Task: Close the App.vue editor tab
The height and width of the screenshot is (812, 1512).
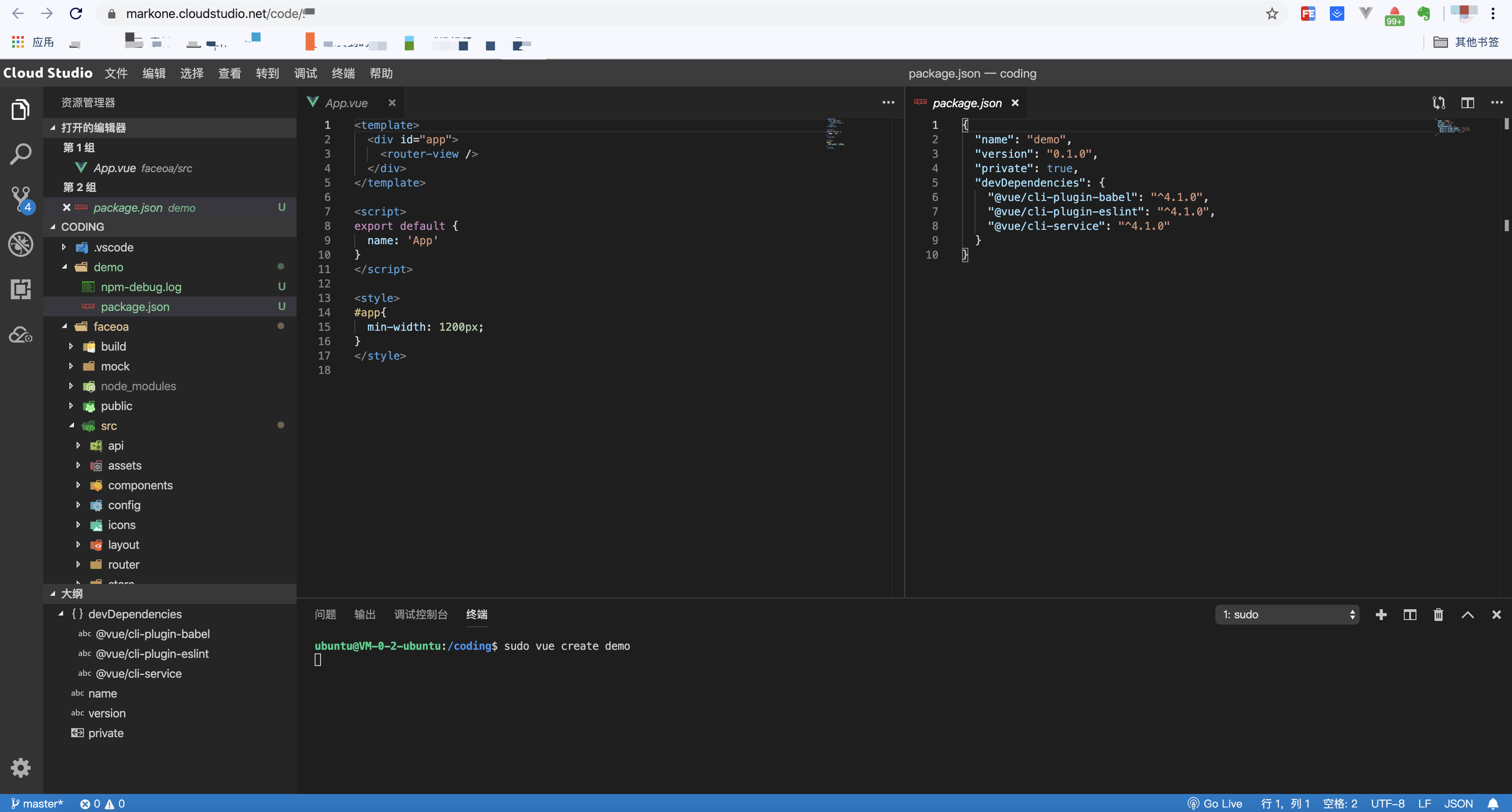Action: [392, 102]
